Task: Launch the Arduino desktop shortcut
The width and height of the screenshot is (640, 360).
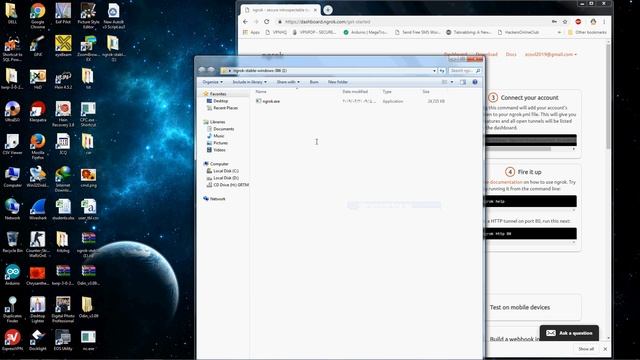Action: [12, 275]
